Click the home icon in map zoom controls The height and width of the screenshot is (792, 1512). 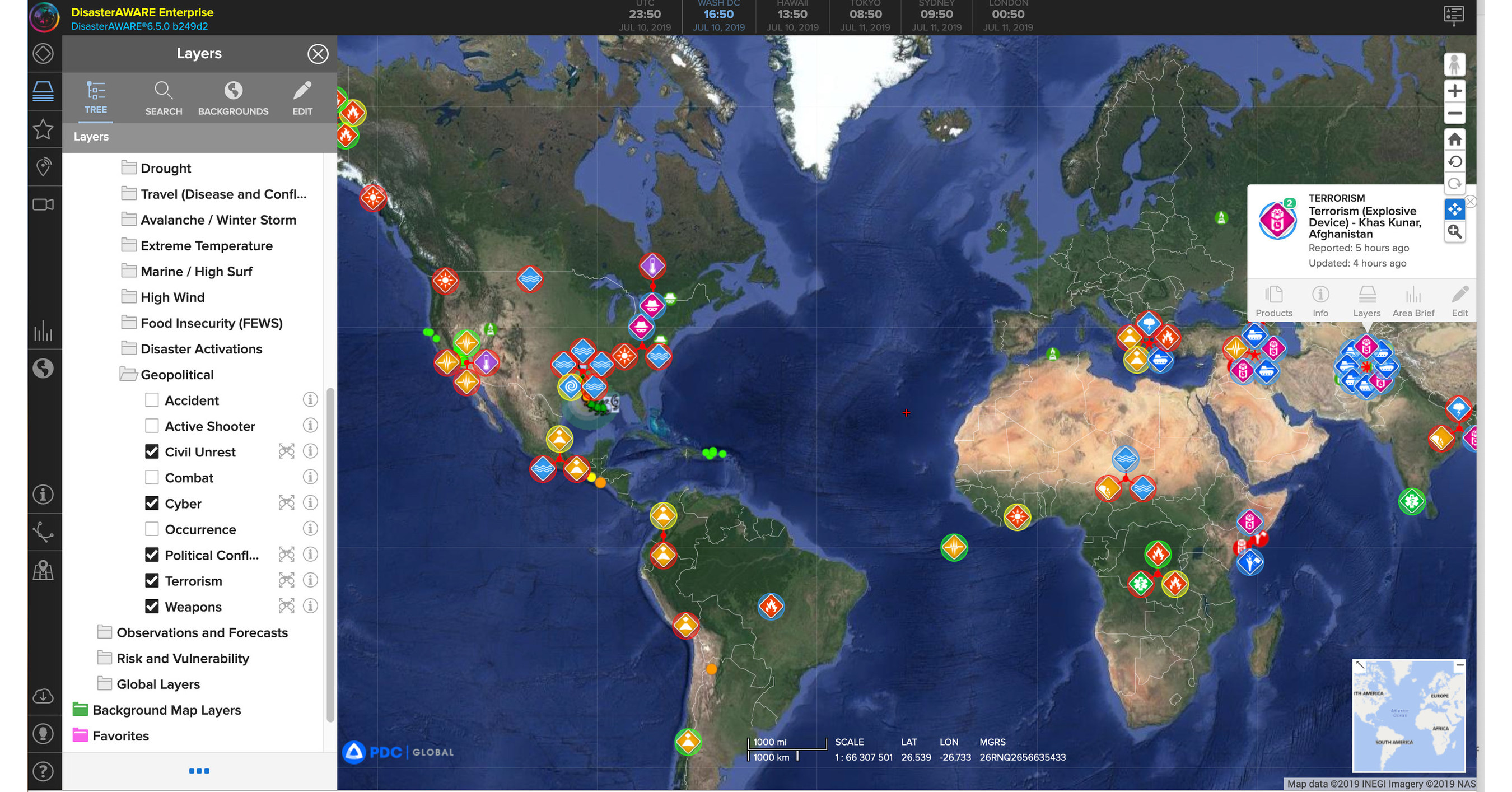[1454, 139]
